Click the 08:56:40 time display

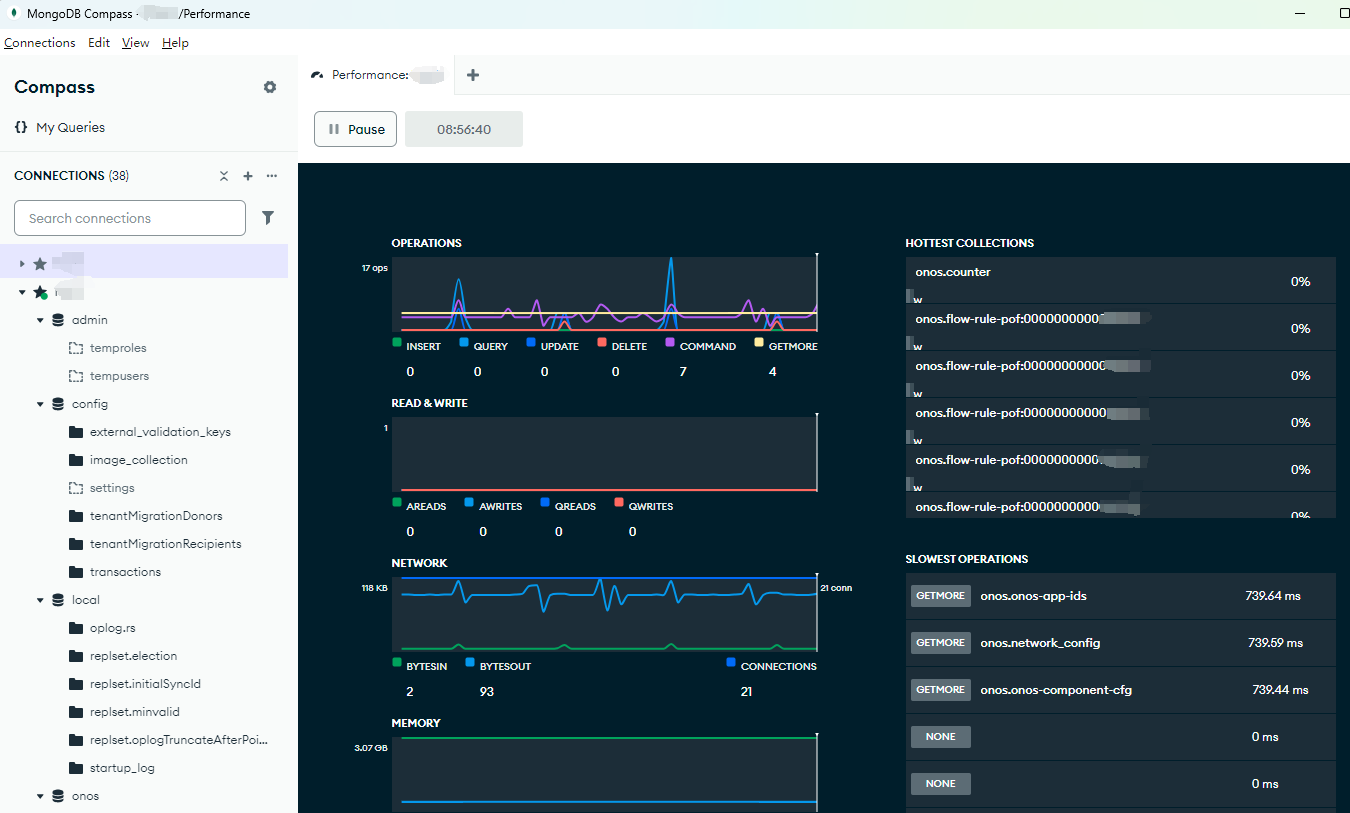pos(464,129)
